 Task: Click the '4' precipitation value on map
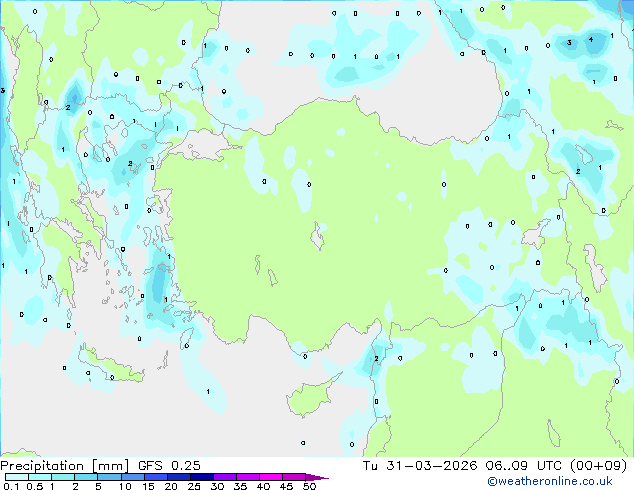[x=591, y=39]
